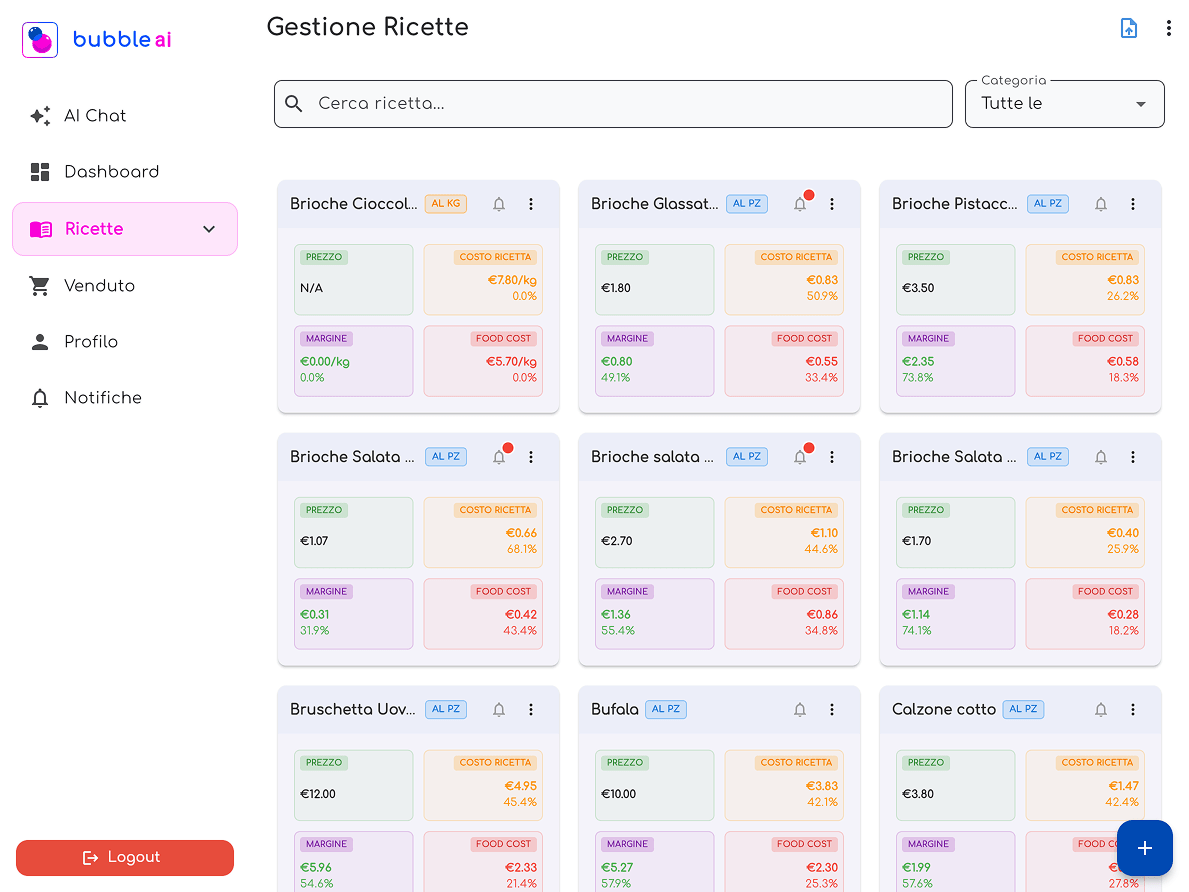Toggle the alert bell on the Bufala card
The height and width of the screenshot is (892, 1189).
tap(800, 709)
